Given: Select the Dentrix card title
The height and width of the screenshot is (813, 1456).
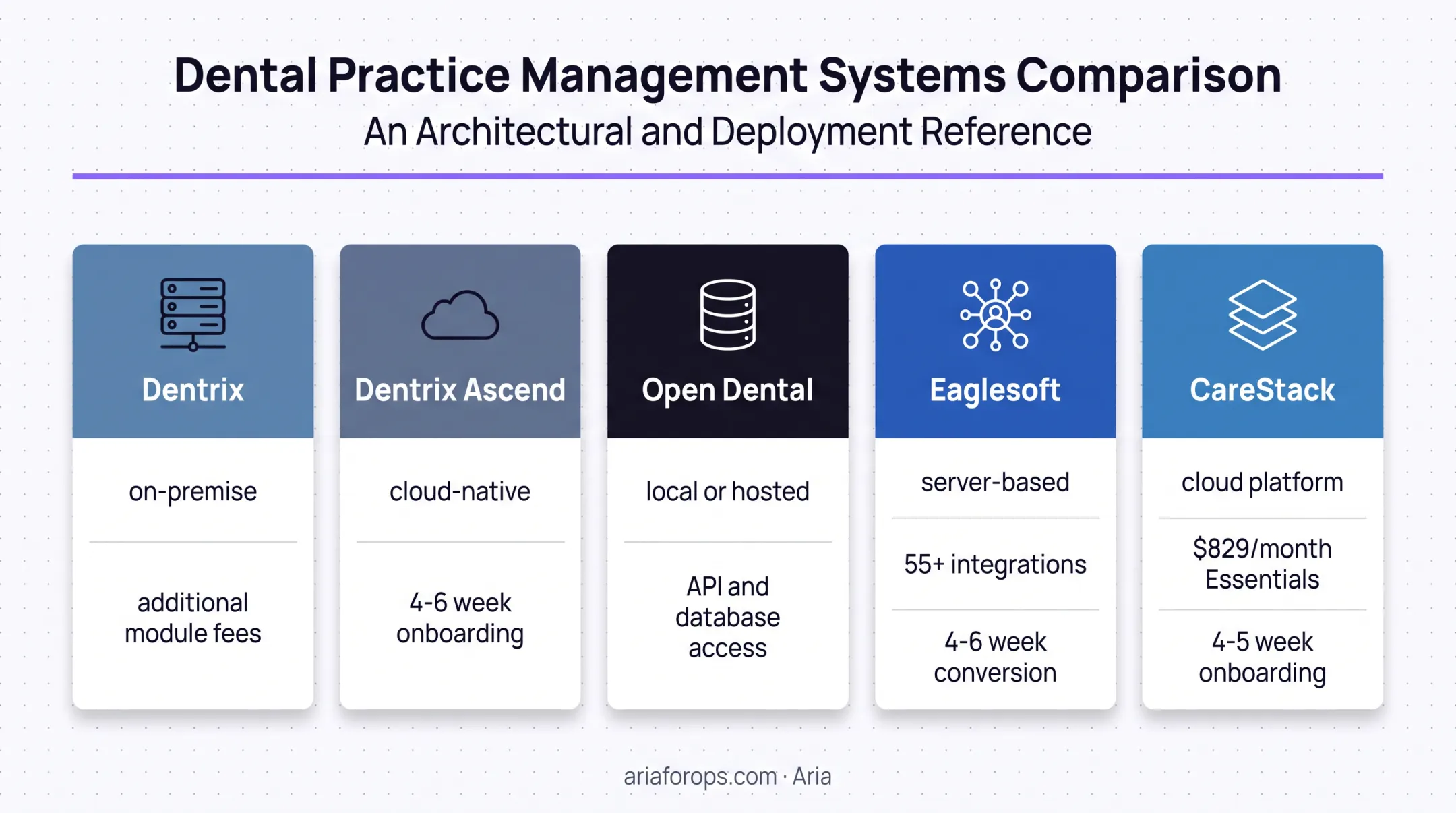Looking at the screenshot, I should 193,390.
